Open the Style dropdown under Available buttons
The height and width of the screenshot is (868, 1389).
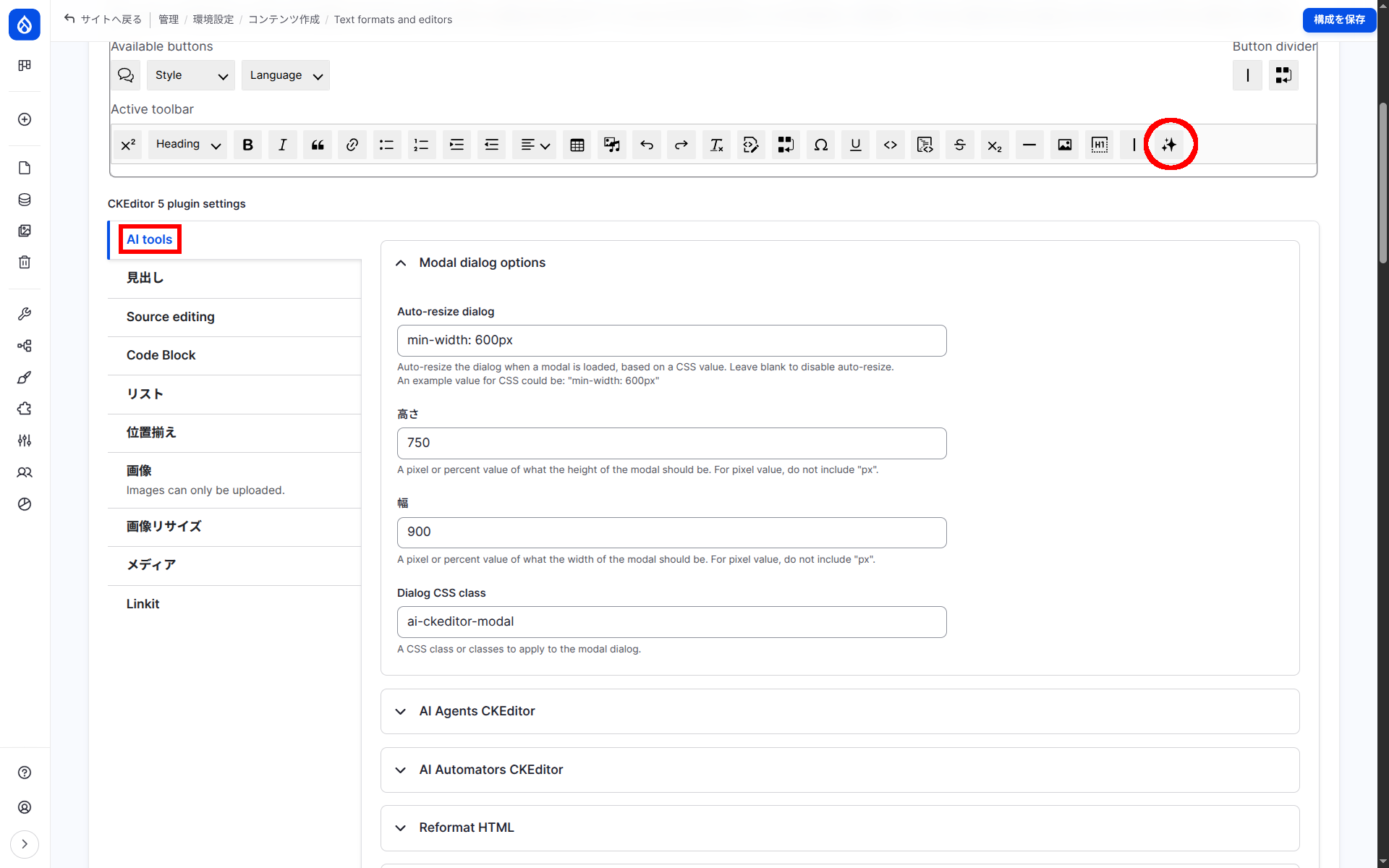[x=190, y=75]
